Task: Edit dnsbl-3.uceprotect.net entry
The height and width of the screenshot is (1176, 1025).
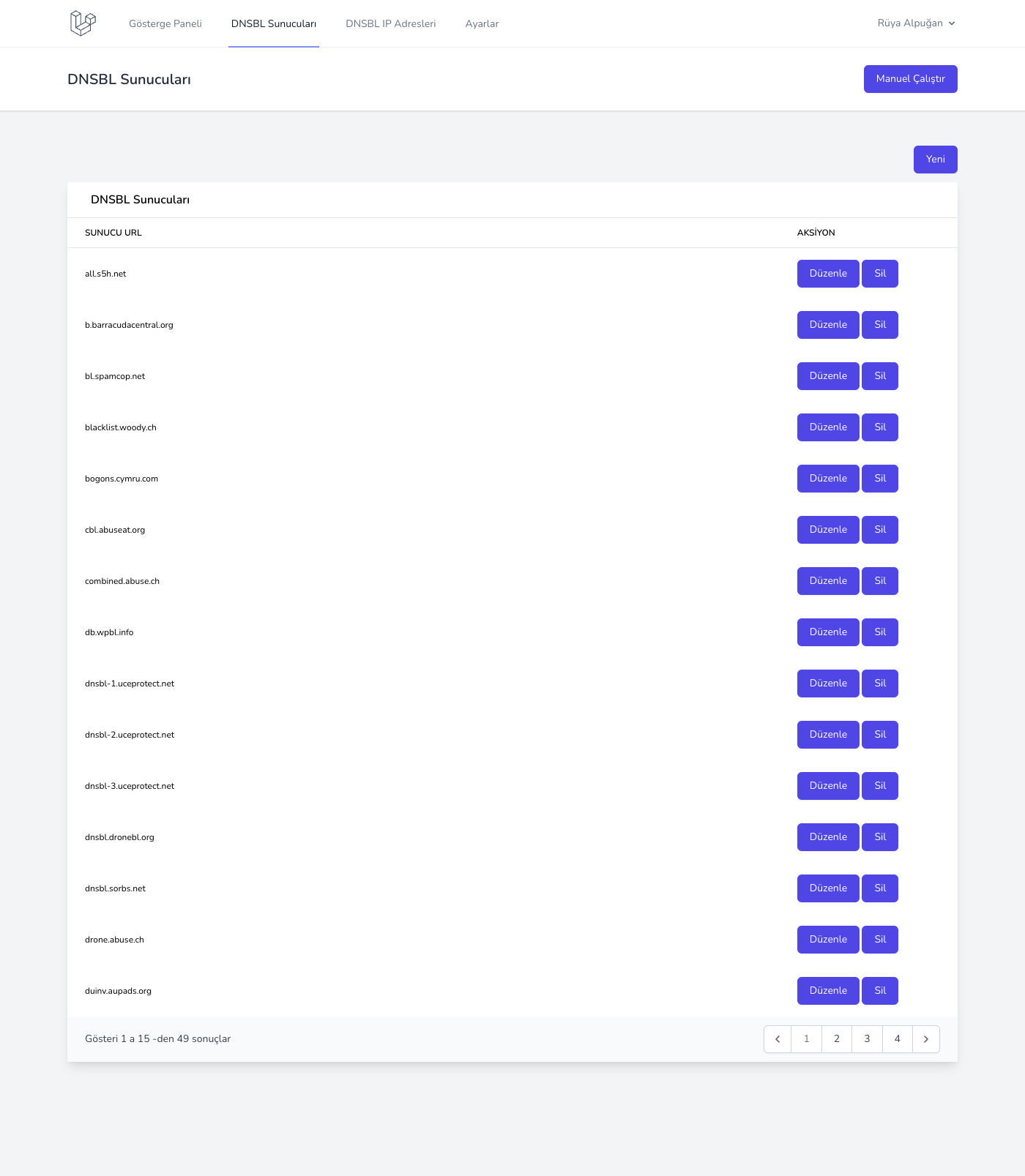Action: [x=828, y=786]
